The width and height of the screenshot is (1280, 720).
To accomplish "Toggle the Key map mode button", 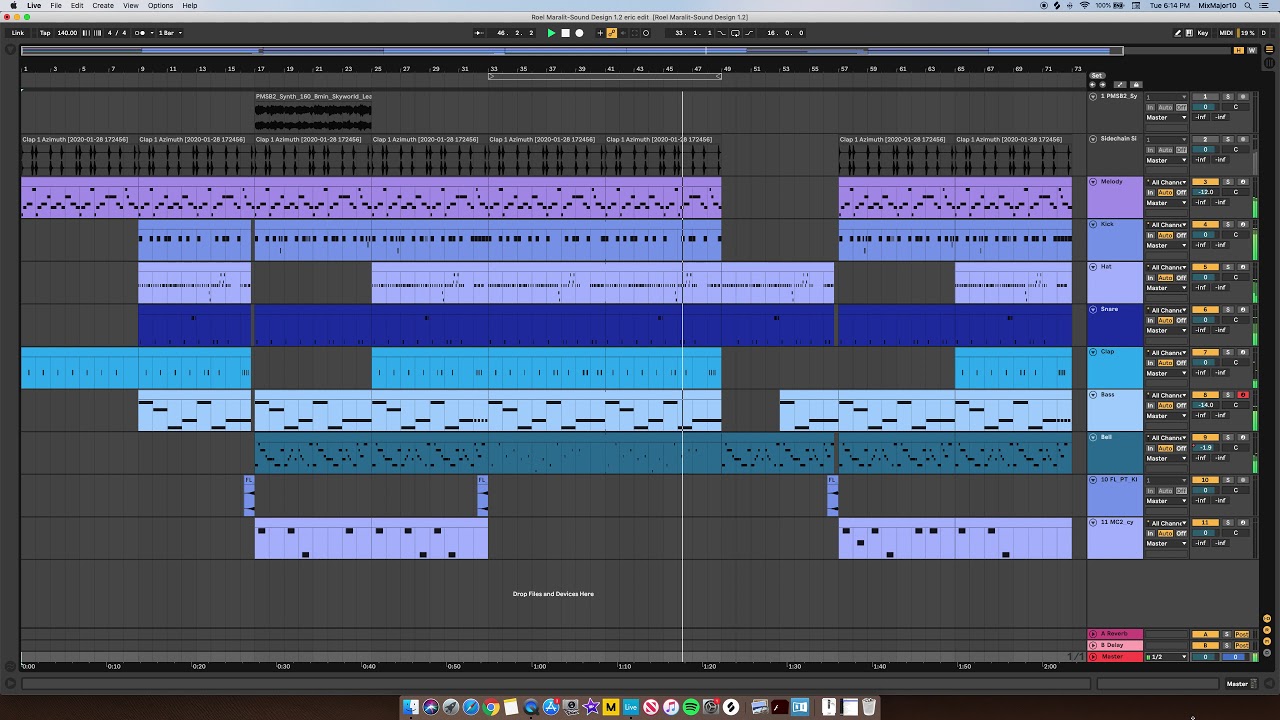I will [x=1202, y=33].
